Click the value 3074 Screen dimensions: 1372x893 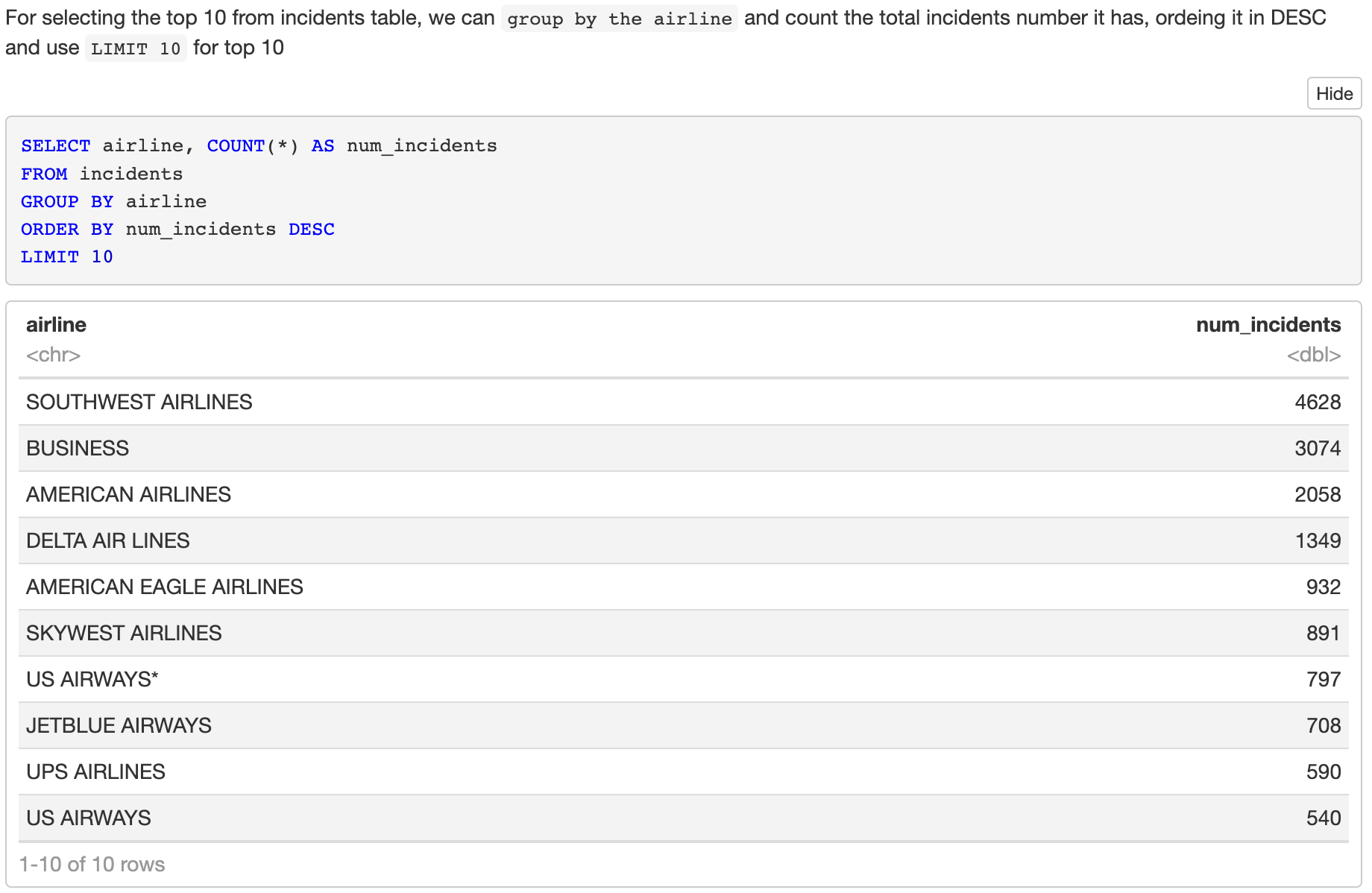1318,448
